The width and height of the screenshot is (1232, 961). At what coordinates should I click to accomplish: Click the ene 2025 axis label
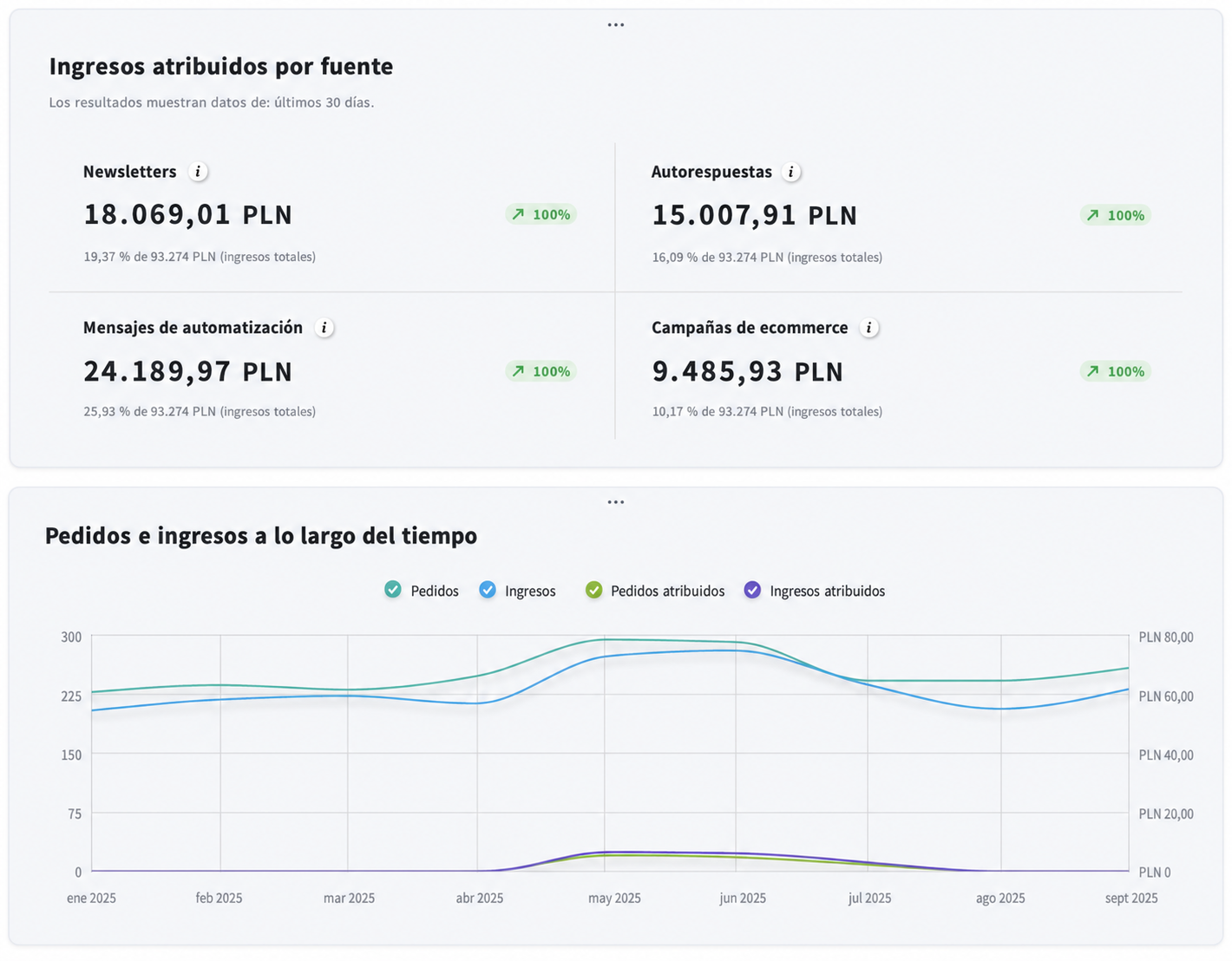click(x=91, y=898)
